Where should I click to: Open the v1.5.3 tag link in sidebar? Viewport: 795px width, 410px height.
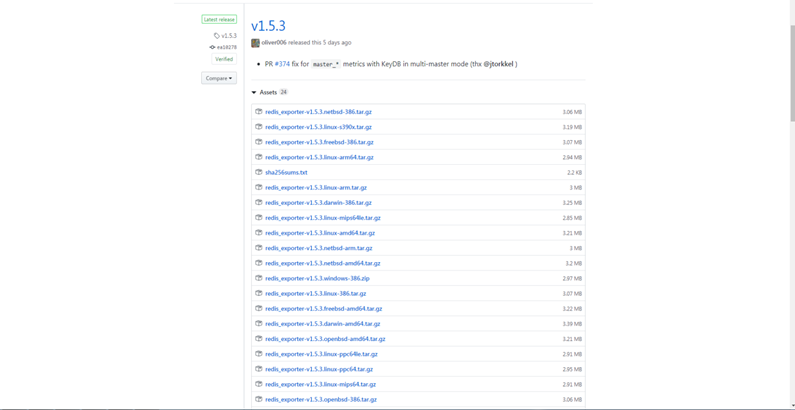coord(229,35)
